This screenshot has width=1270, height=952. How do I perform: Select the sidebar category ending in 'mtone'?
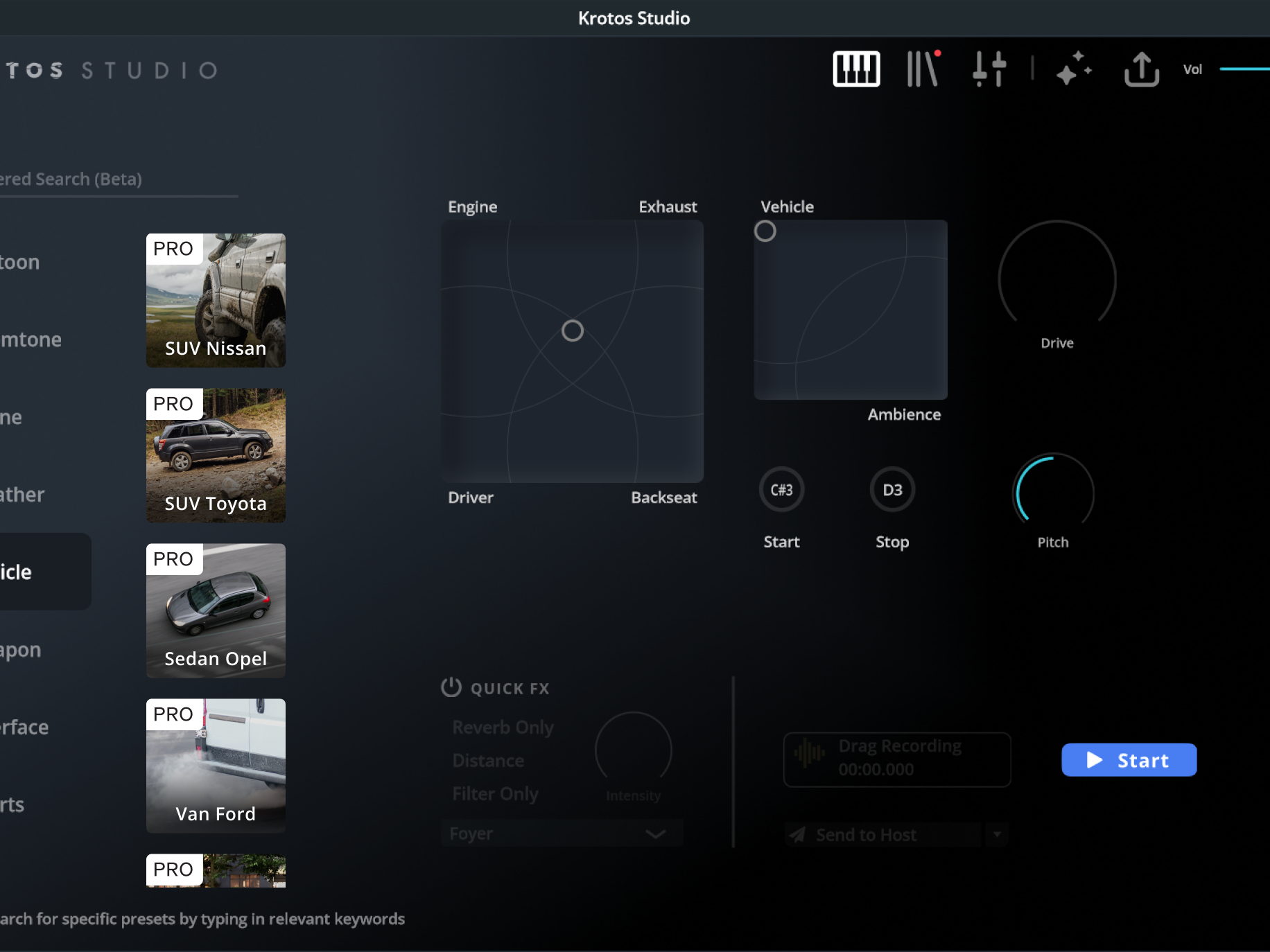(31, 340)
